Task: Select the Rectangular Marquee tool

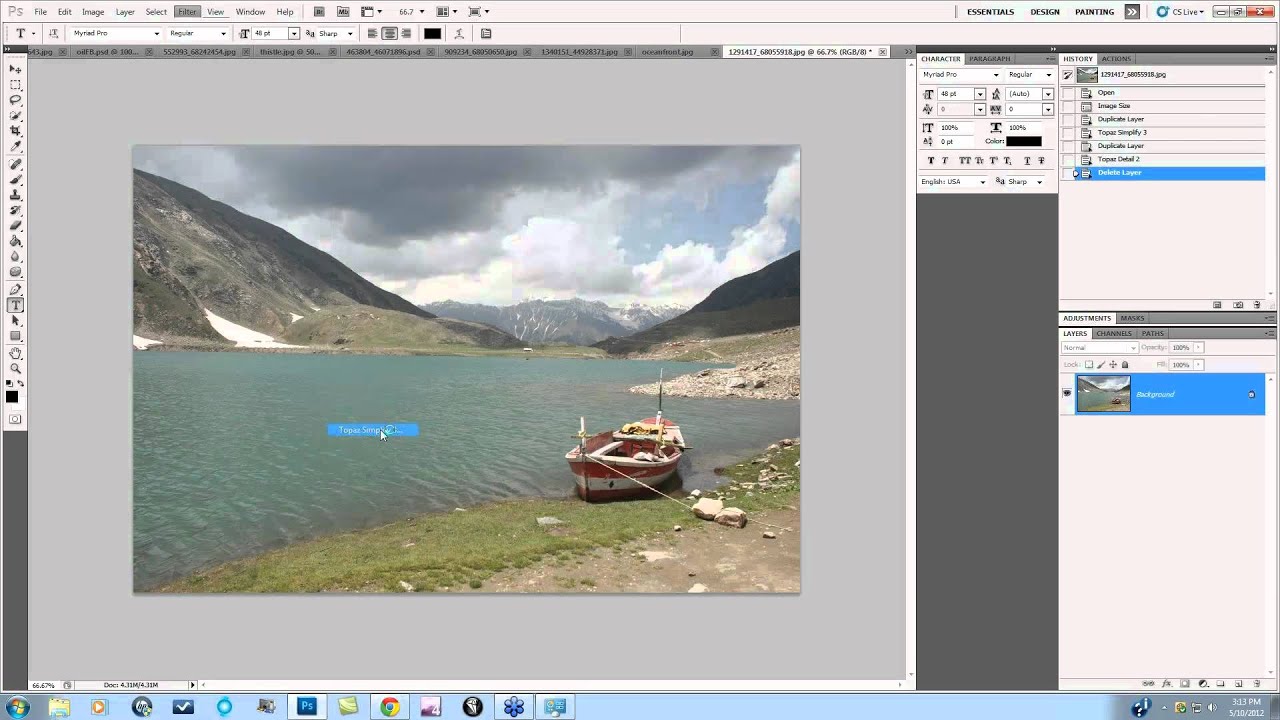Action: [15, 84]
